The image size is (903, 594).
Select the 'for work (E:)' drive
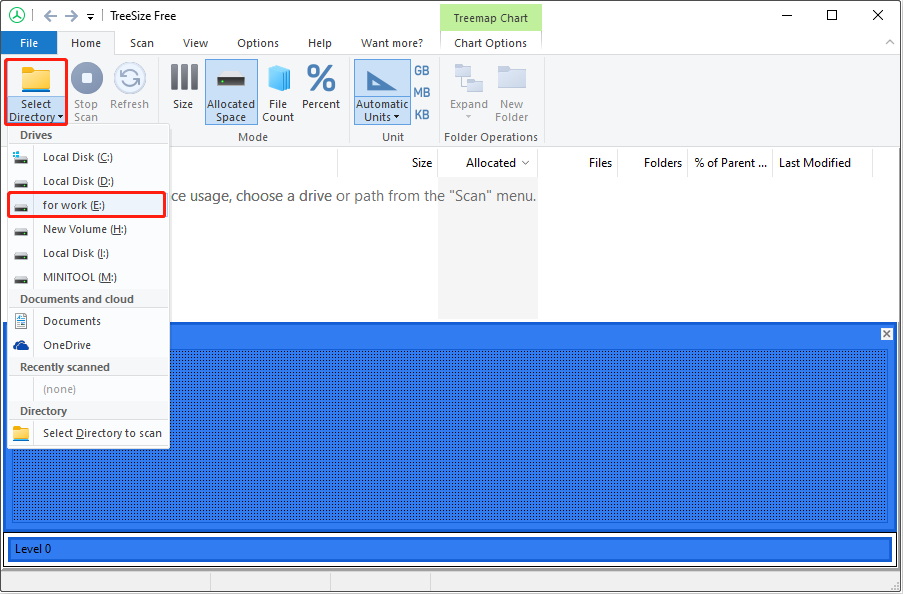(x=86, y=205)
